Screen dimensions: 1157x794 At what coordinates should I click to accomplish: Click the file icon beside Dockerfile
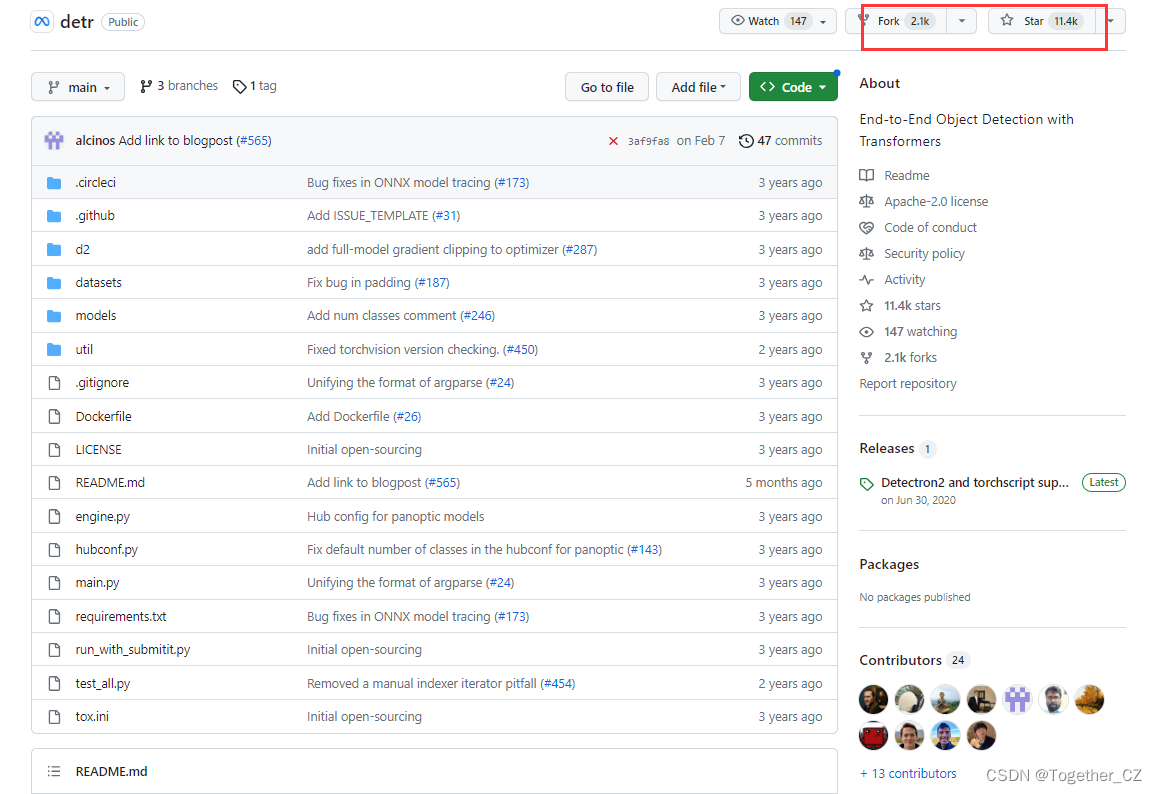(x=54, y=416)
